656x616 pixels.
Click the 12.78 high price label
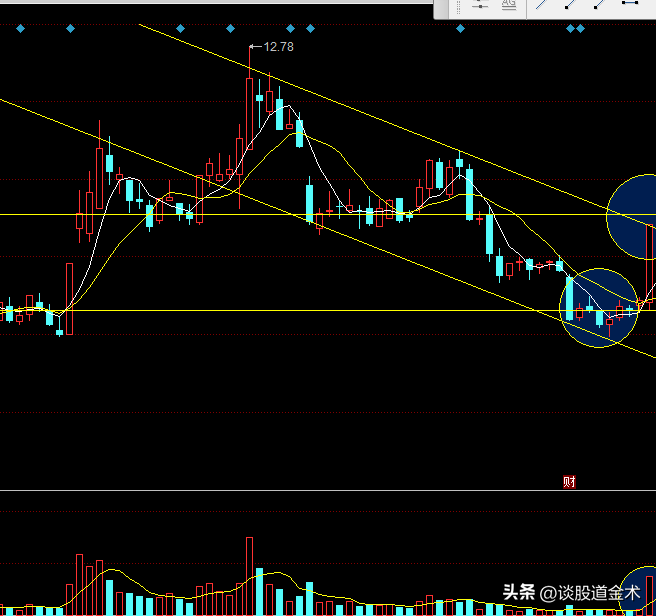coord(278,46)
